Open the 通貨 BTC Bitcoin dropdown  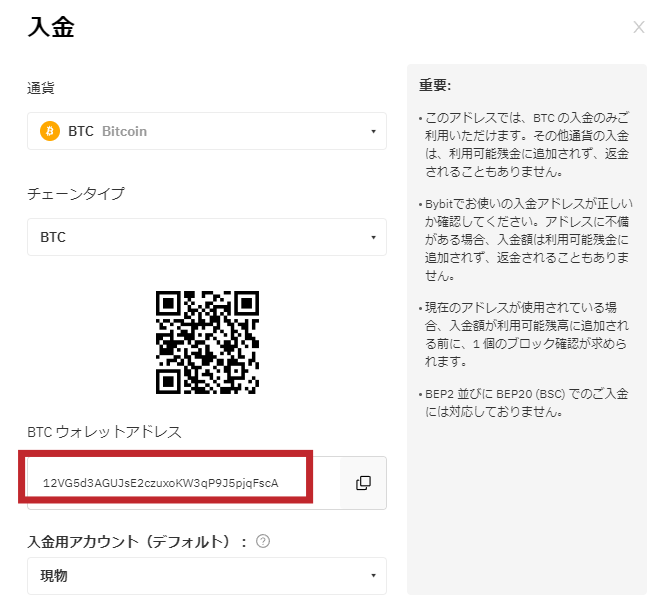(x=207, y=131)
